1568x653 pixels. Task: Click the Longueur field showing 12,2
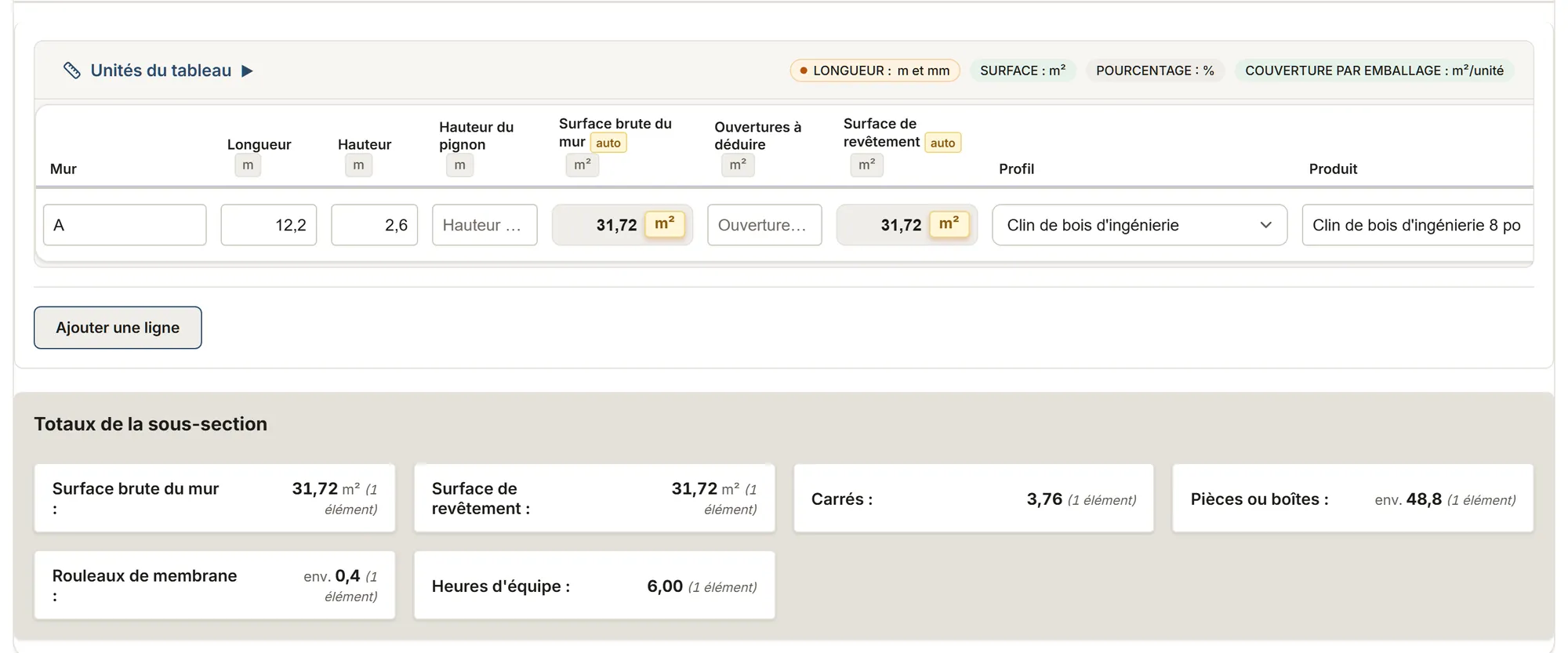pyautogui.click(x=269, y=225)
